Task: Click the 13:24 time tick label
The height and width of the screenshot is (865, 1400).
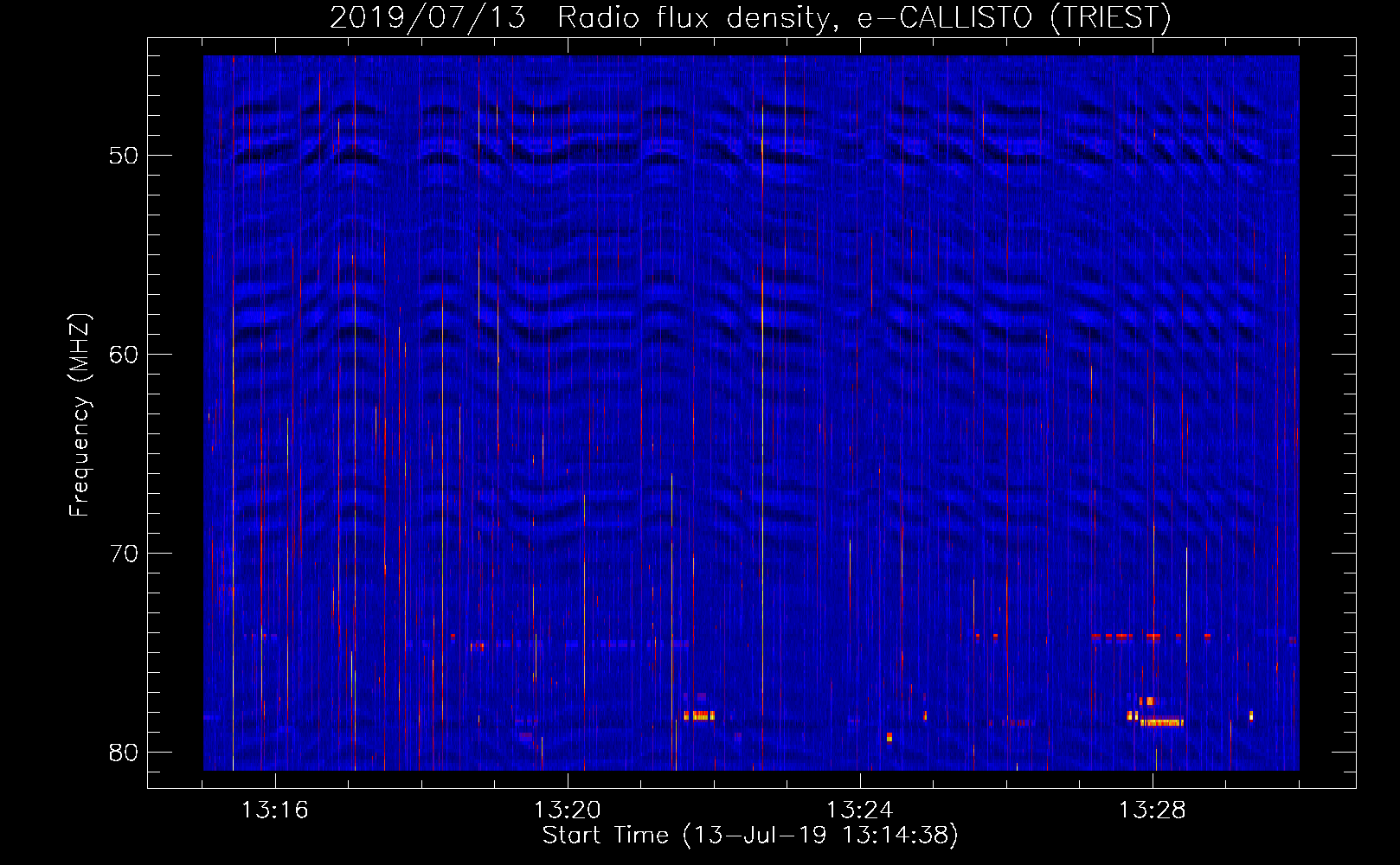Action: [859, 811]
